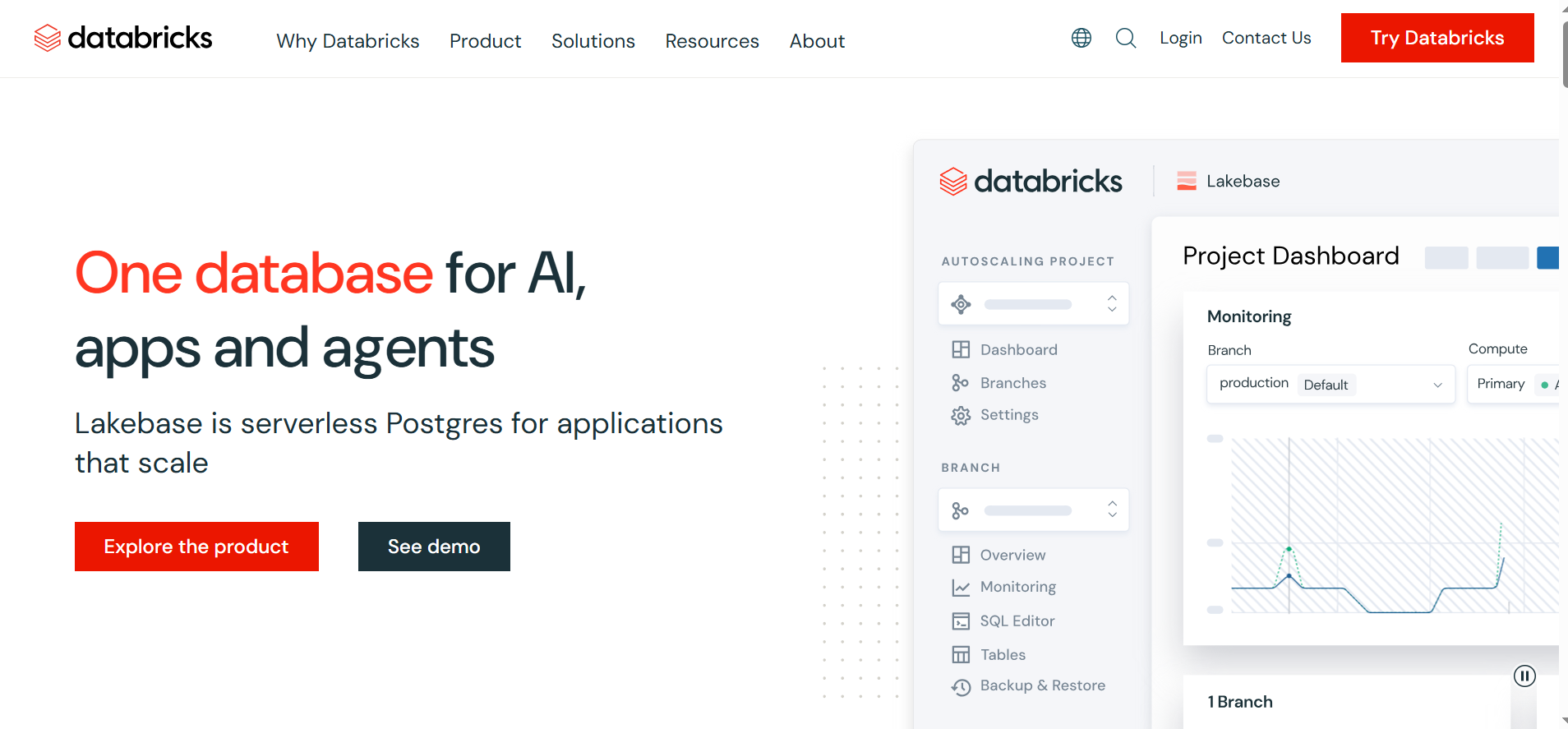Open the Autoscaling Project selector dropdown
Screen dimensions: 1568x729
pos(1034,304)
